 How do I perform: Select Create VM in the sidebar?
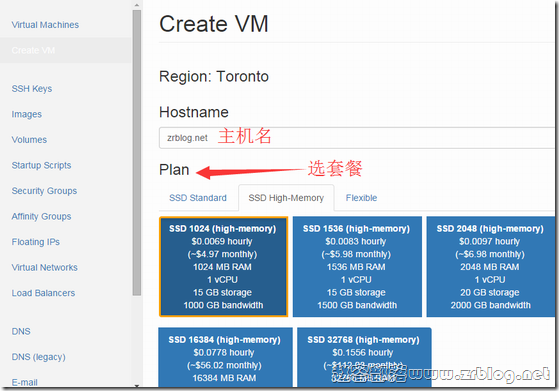[x=33, y=50]
